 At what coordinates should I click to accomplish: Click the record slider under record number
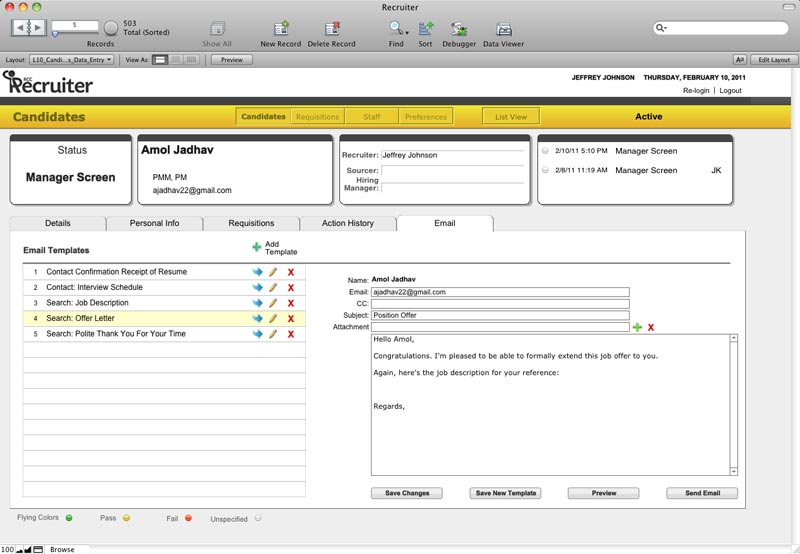click(55, 34)
